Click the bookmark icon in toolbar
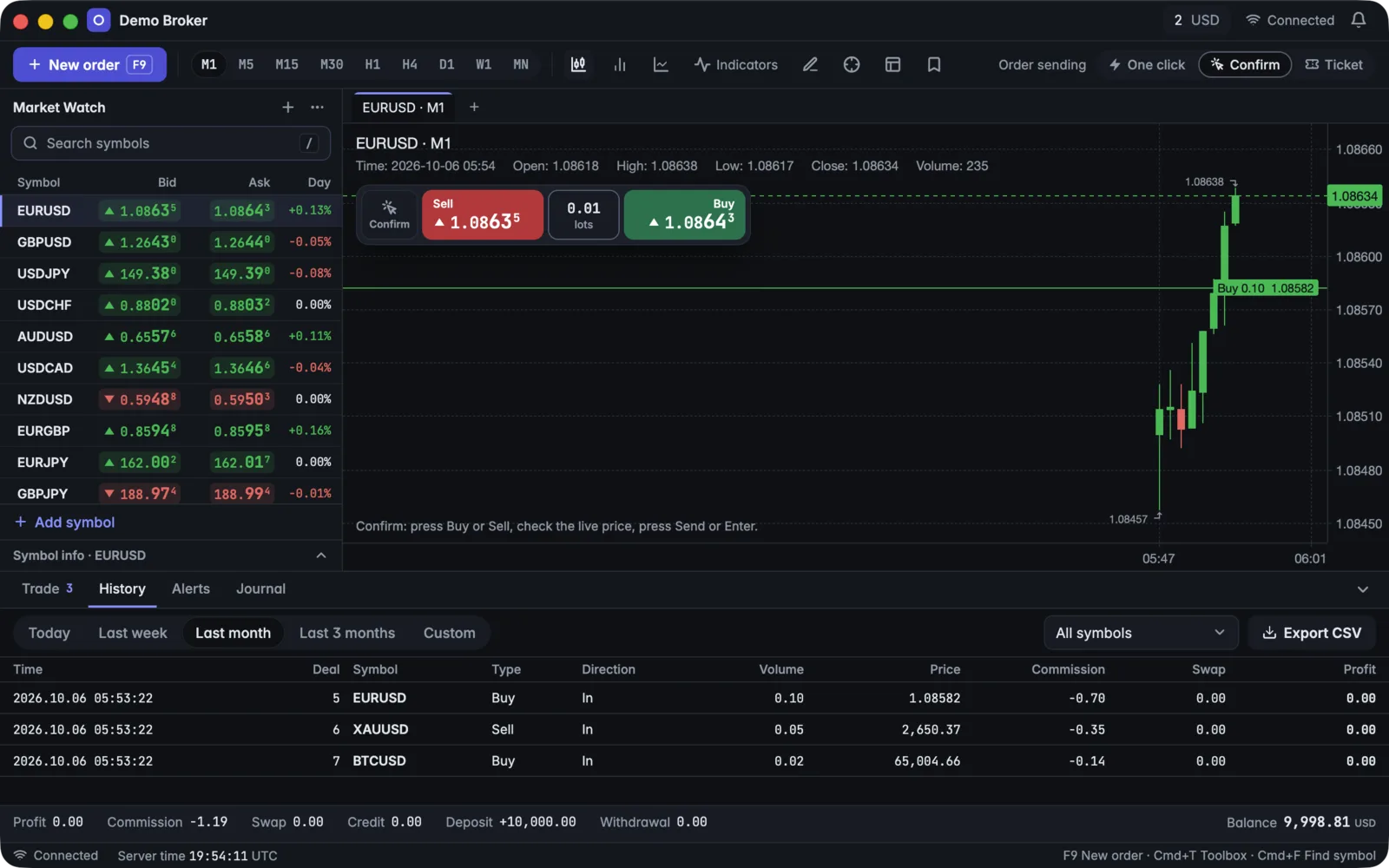Screen dimensions: 1389x868 [934, 64]
